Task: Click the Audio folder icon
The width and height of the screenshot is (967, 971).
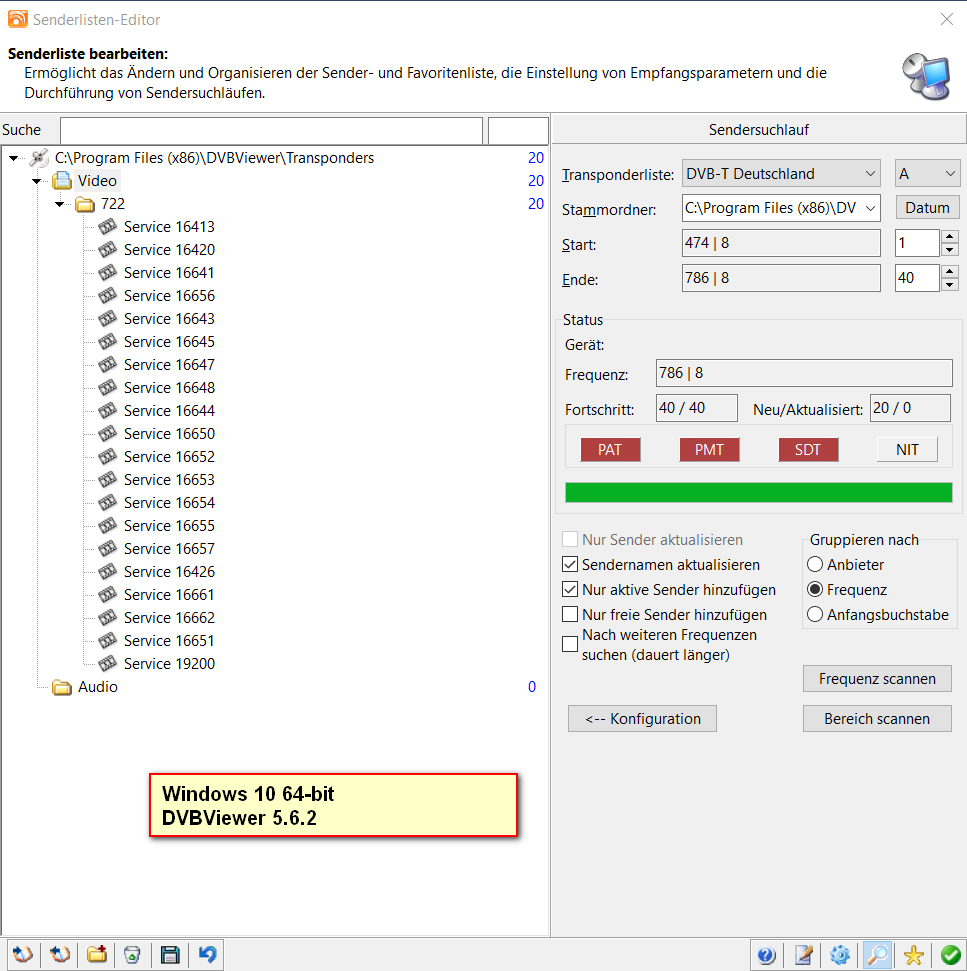Action: click(x=61, y=687)
